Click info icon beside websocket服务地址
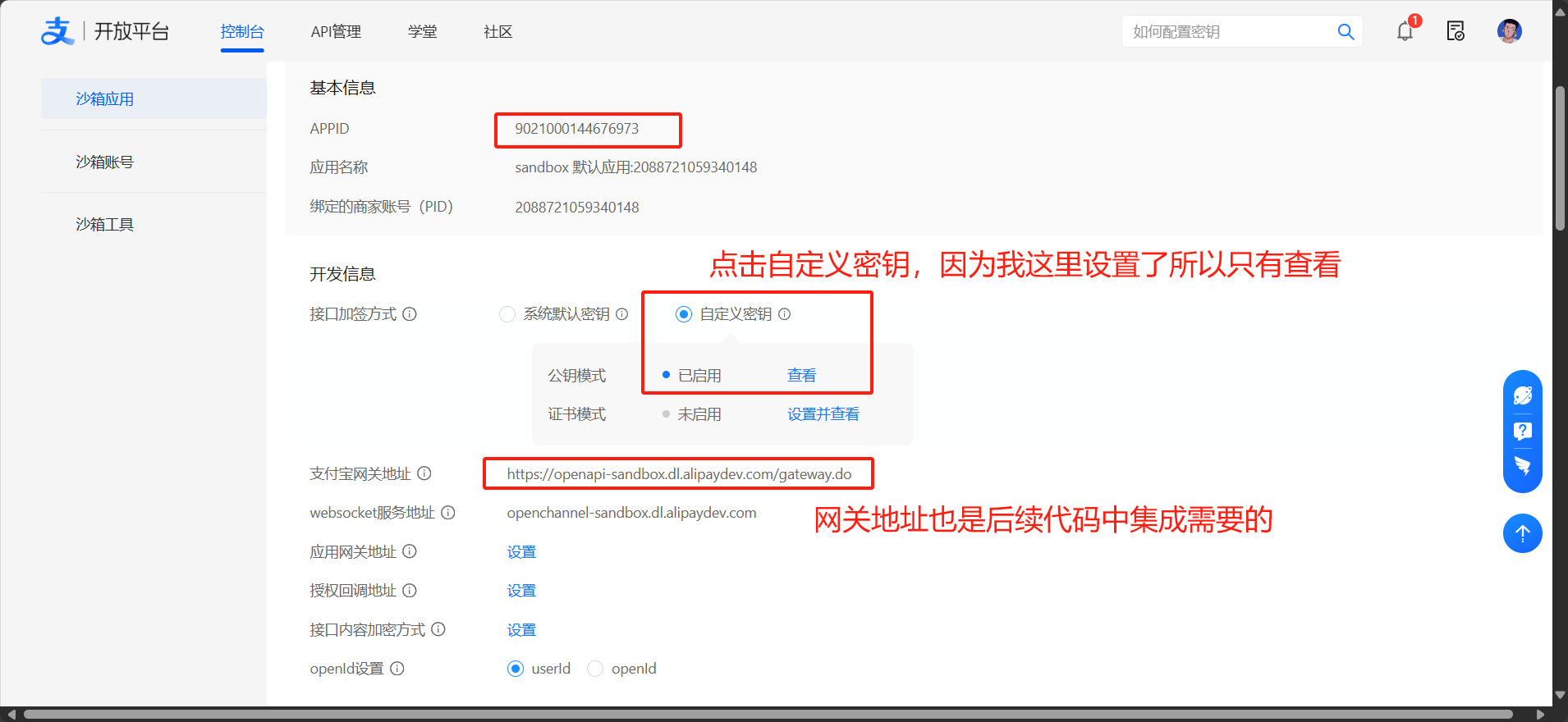The image size is (1568, 722). pyautogui.click(x=448, y=513)
